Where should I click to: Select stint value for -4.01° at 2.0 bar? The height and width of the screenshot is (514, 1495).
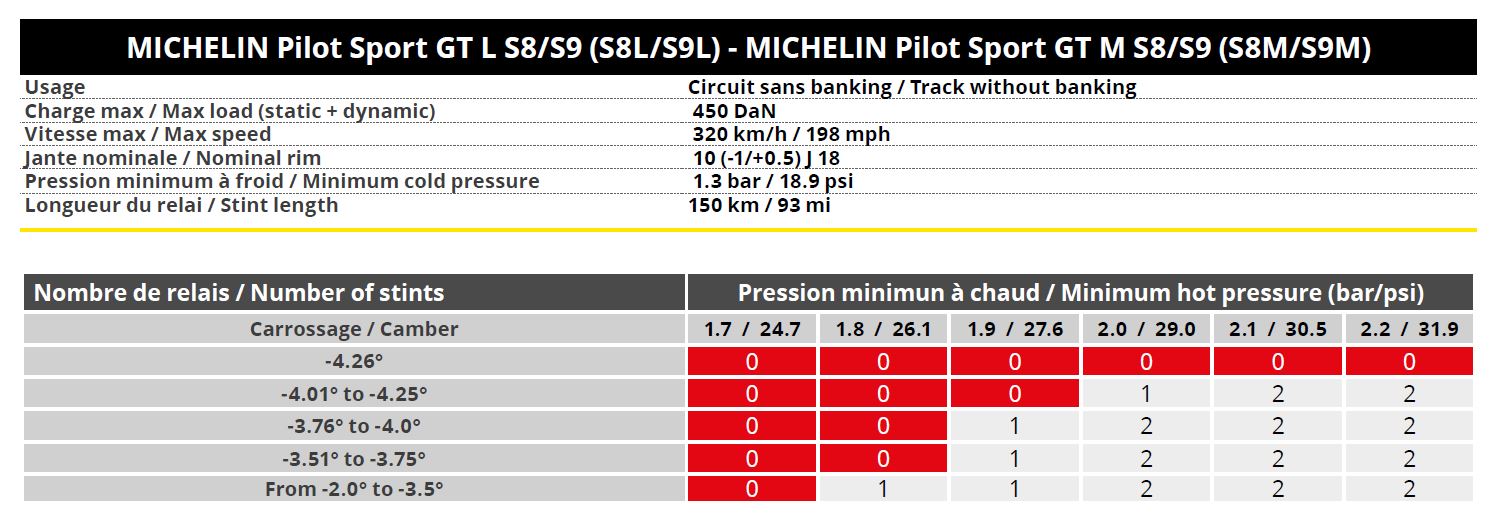1146,393
